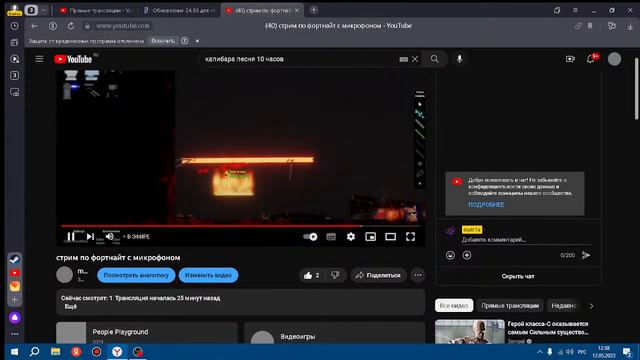Follow the ПОДРОБНЕЕ link in chat notice
Viewport: 640px width, 360px height.
(486, 204)
